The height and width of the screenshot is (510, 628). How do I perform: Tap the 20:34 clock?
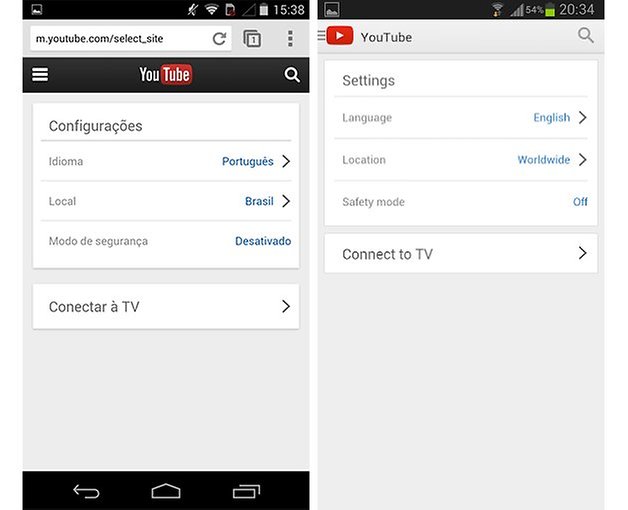577,9
